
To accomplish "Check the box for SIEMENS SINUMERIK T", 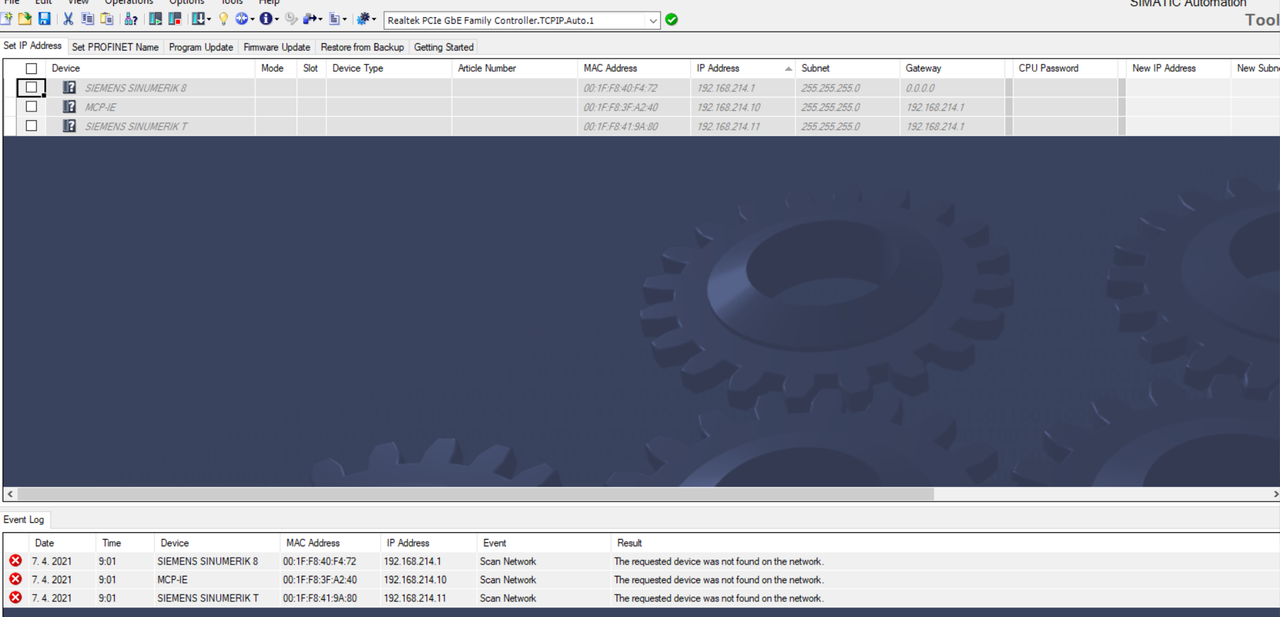I will pos(31,126).
